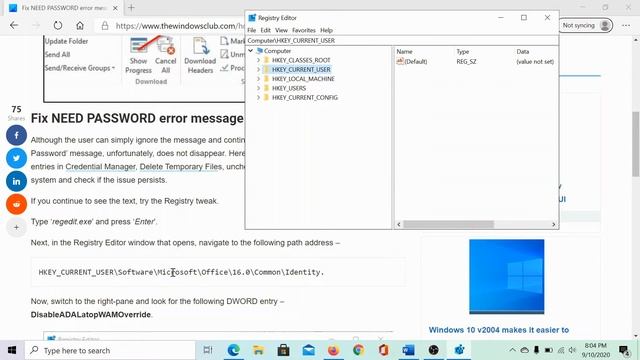Image resolution: width=640 pixels, height=360 pixels.
Task: Open Registry Editor View menu
Action: click(x=281, y=30)
